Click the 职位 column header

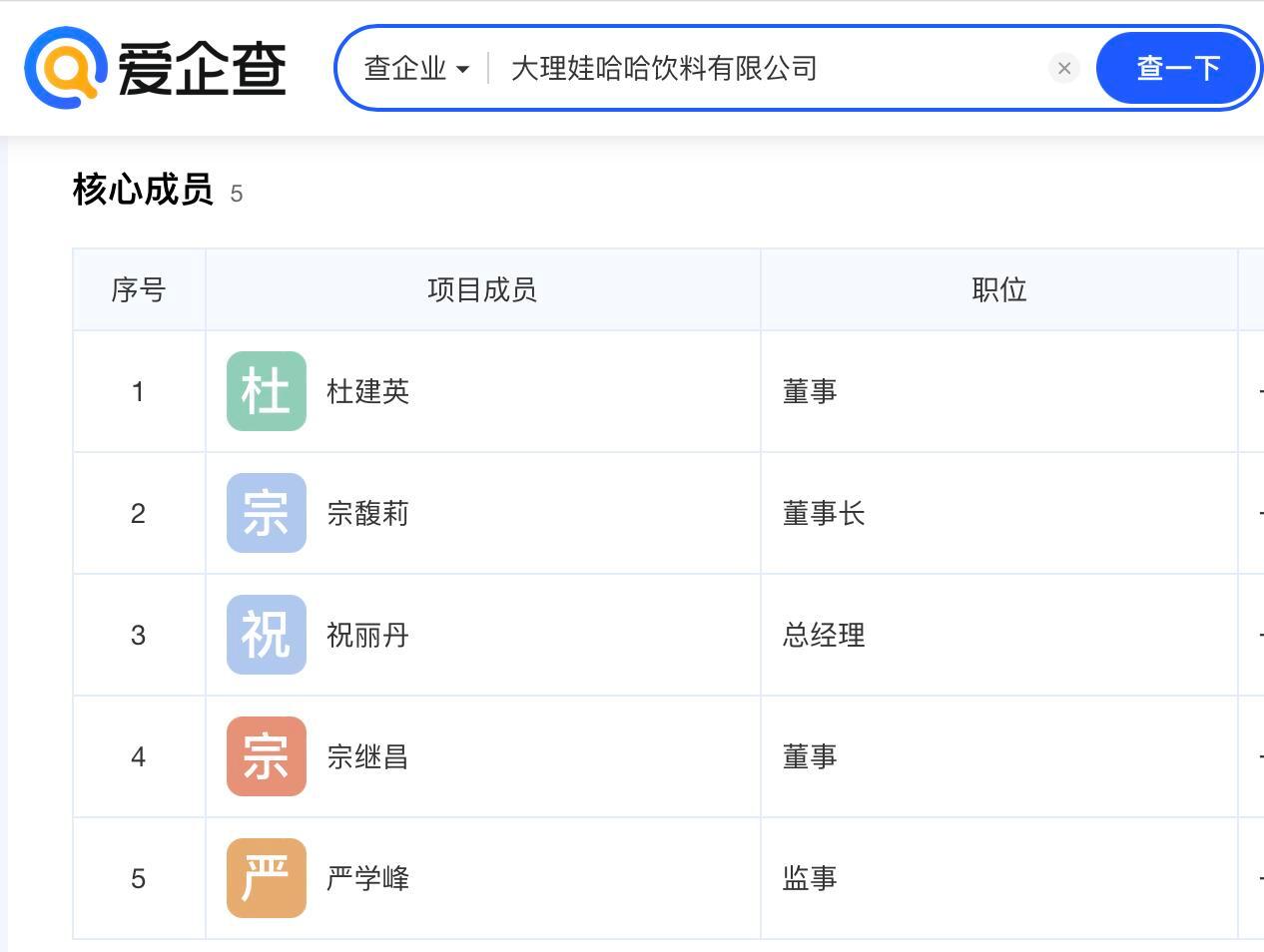(999, 289)
